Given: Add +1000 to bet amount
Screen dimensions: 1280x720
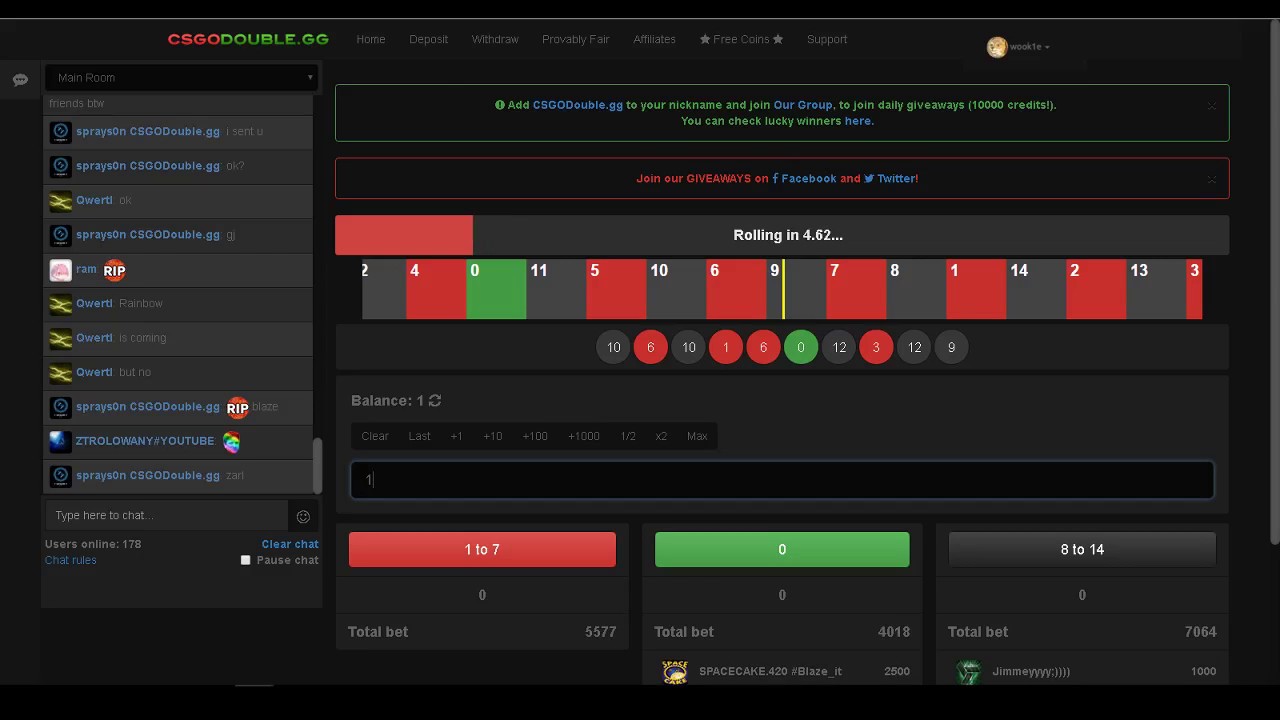Looking at the screenshot, I should 584,436.
